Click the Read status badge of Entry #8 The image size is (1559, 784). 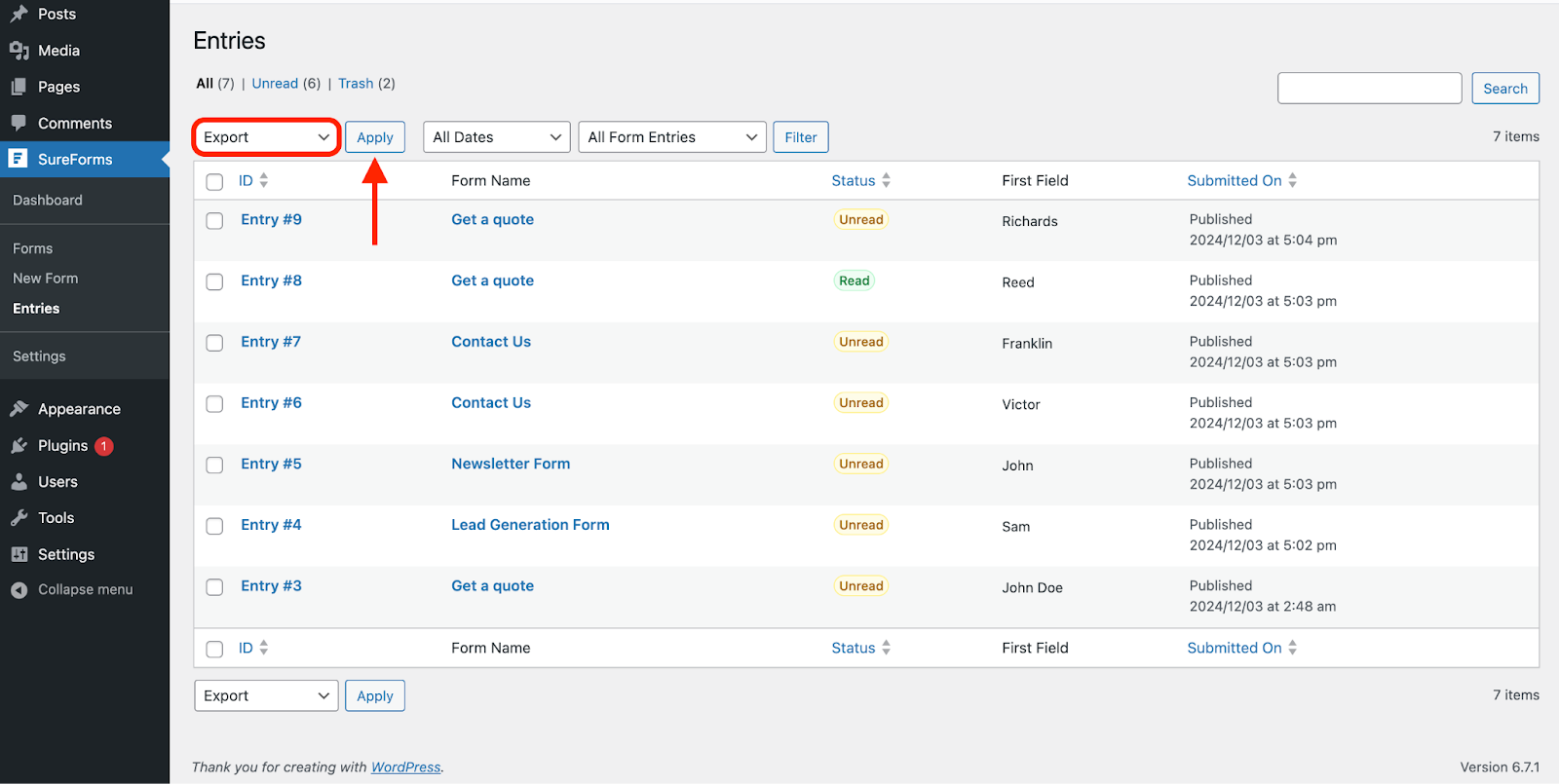pyautogui.click(x=855, y=281)
